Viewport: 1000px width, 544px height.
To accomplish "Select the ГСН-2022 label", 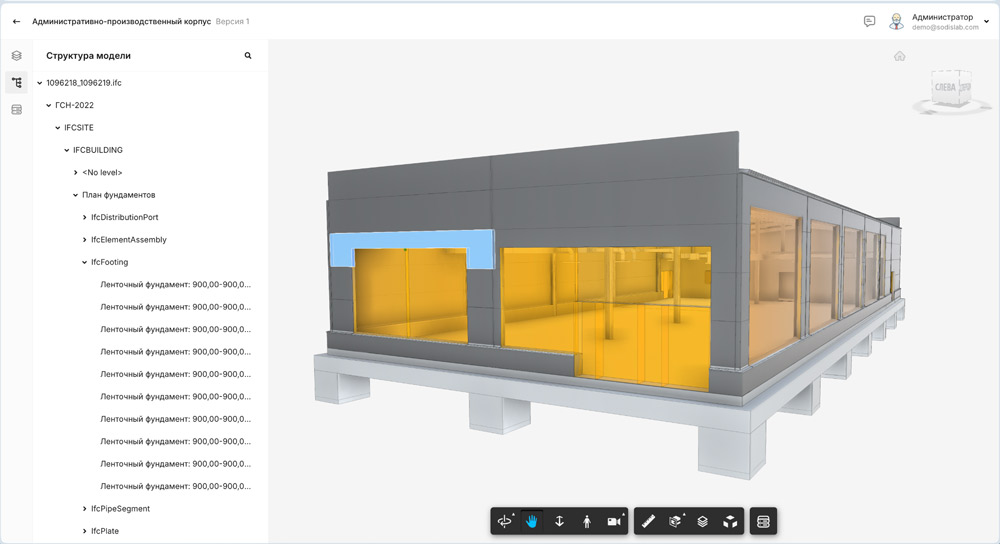I will point(74,105).
